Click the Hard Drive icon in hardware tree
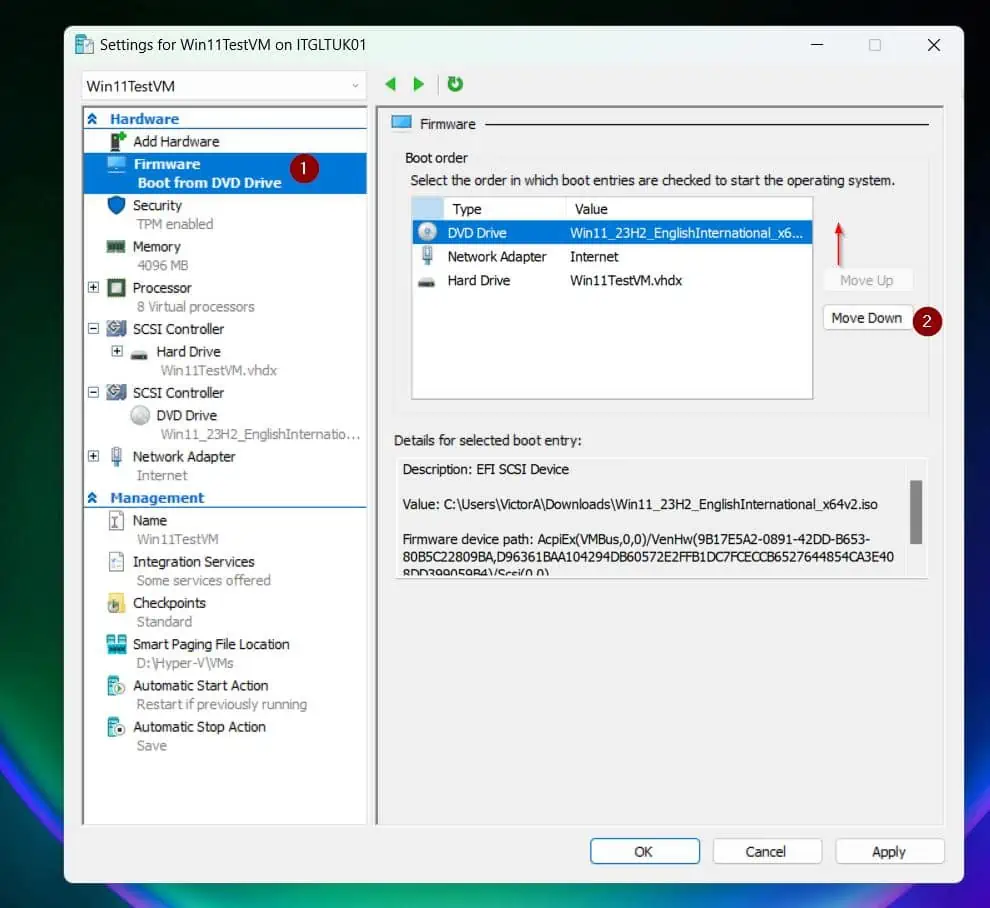990x908 pixels. 139,353
